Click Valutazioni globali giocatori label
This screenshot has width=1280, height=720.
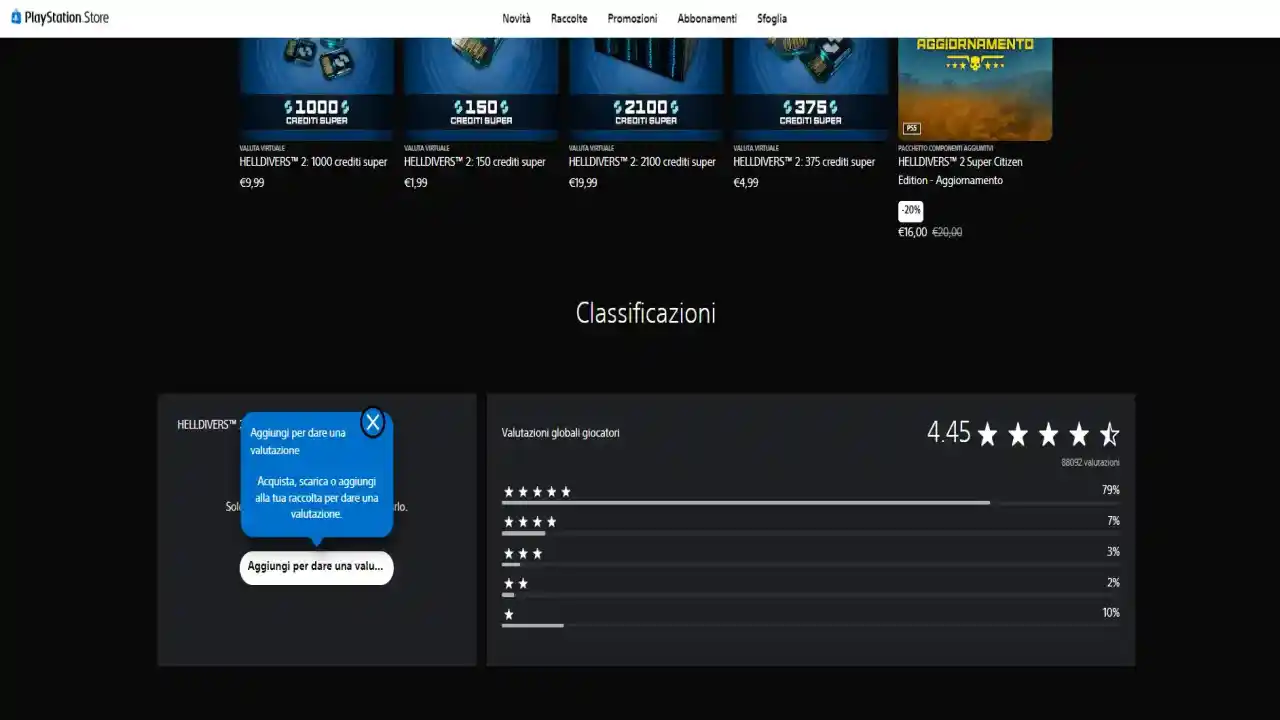(x=560, y=433)
